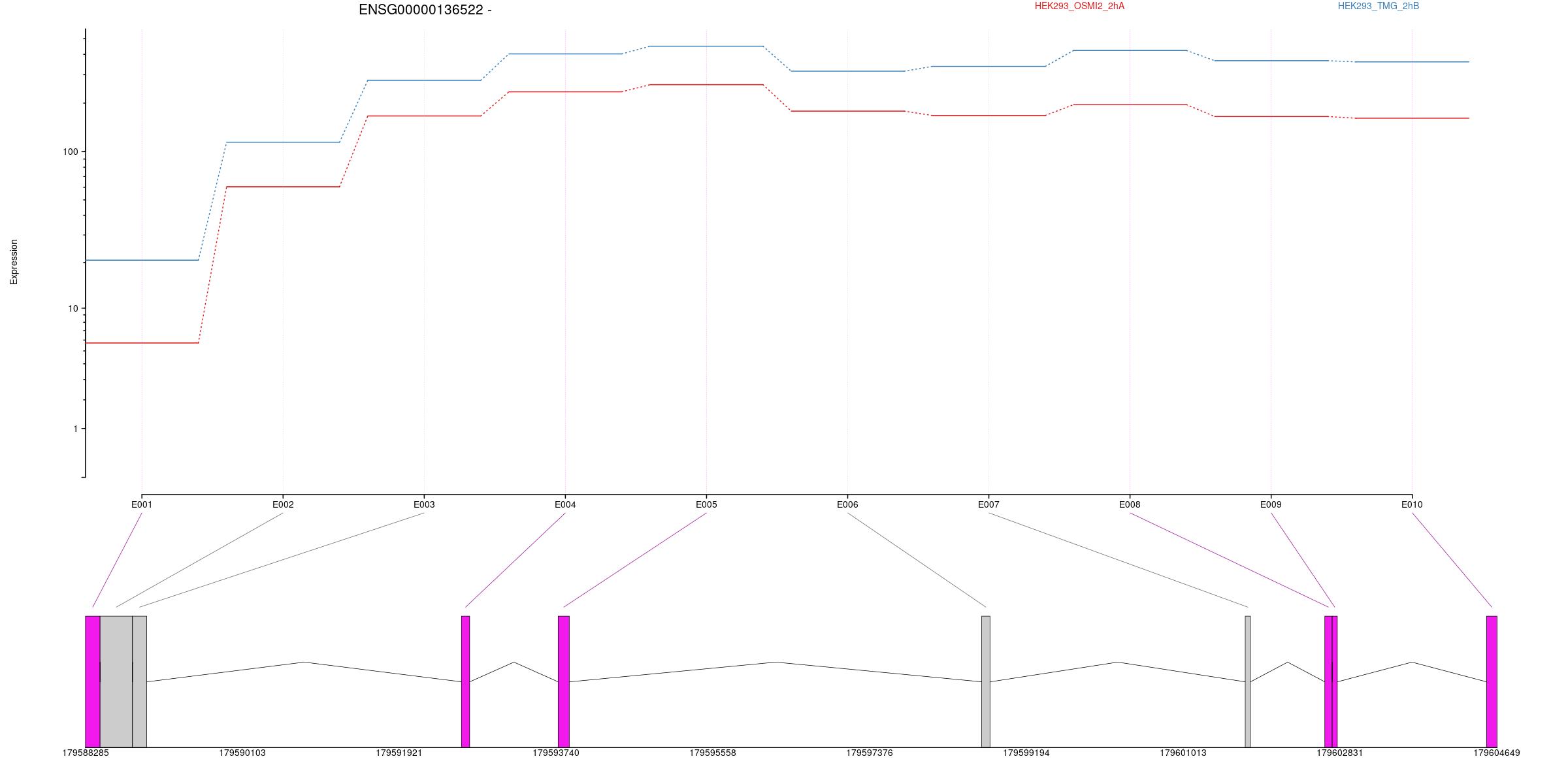
Task: Click the blue expression segment above E001
Action: pyautogui.click(x=142, y=260)
